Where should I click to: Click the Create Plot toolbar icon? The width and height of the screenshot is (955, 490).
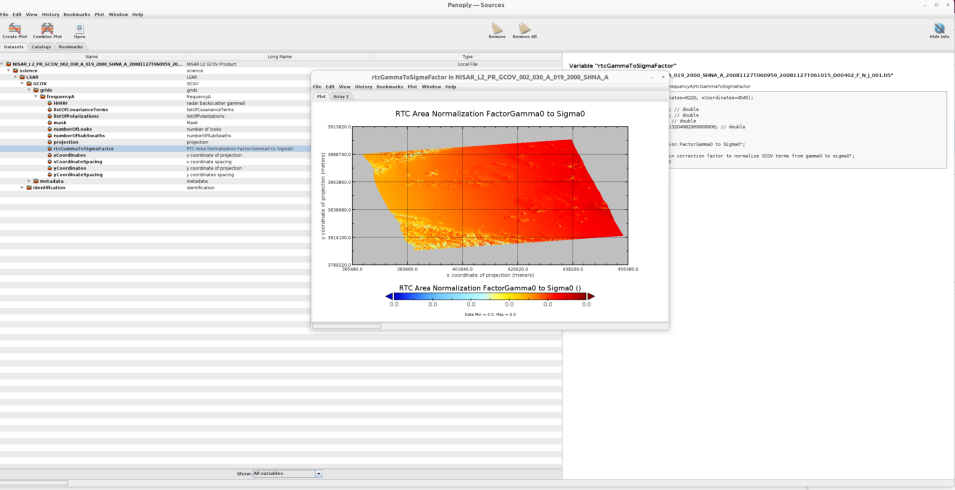click(15, 29)
